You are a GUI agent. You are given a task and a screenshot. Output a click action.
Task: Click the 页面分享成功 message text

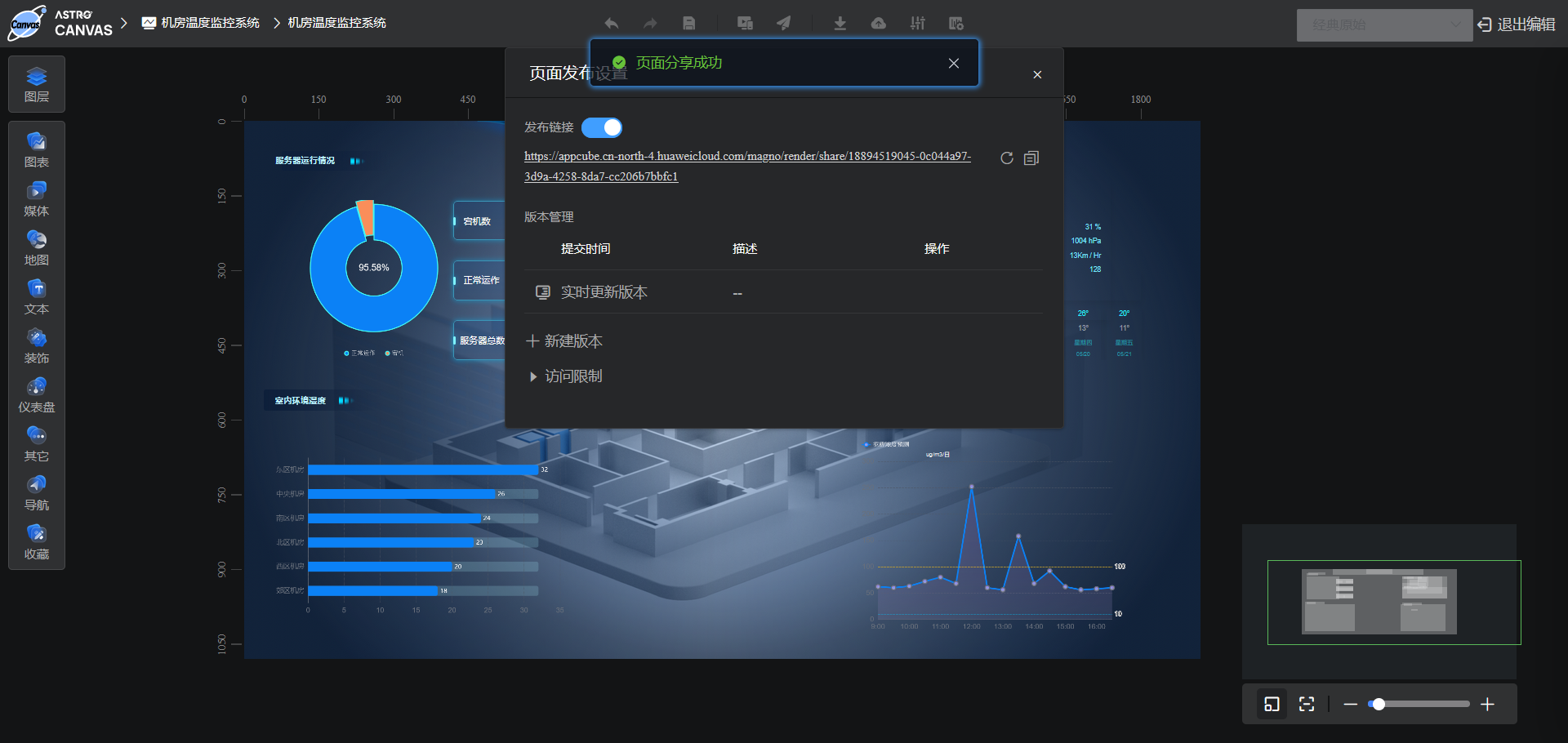coord(679,63)
